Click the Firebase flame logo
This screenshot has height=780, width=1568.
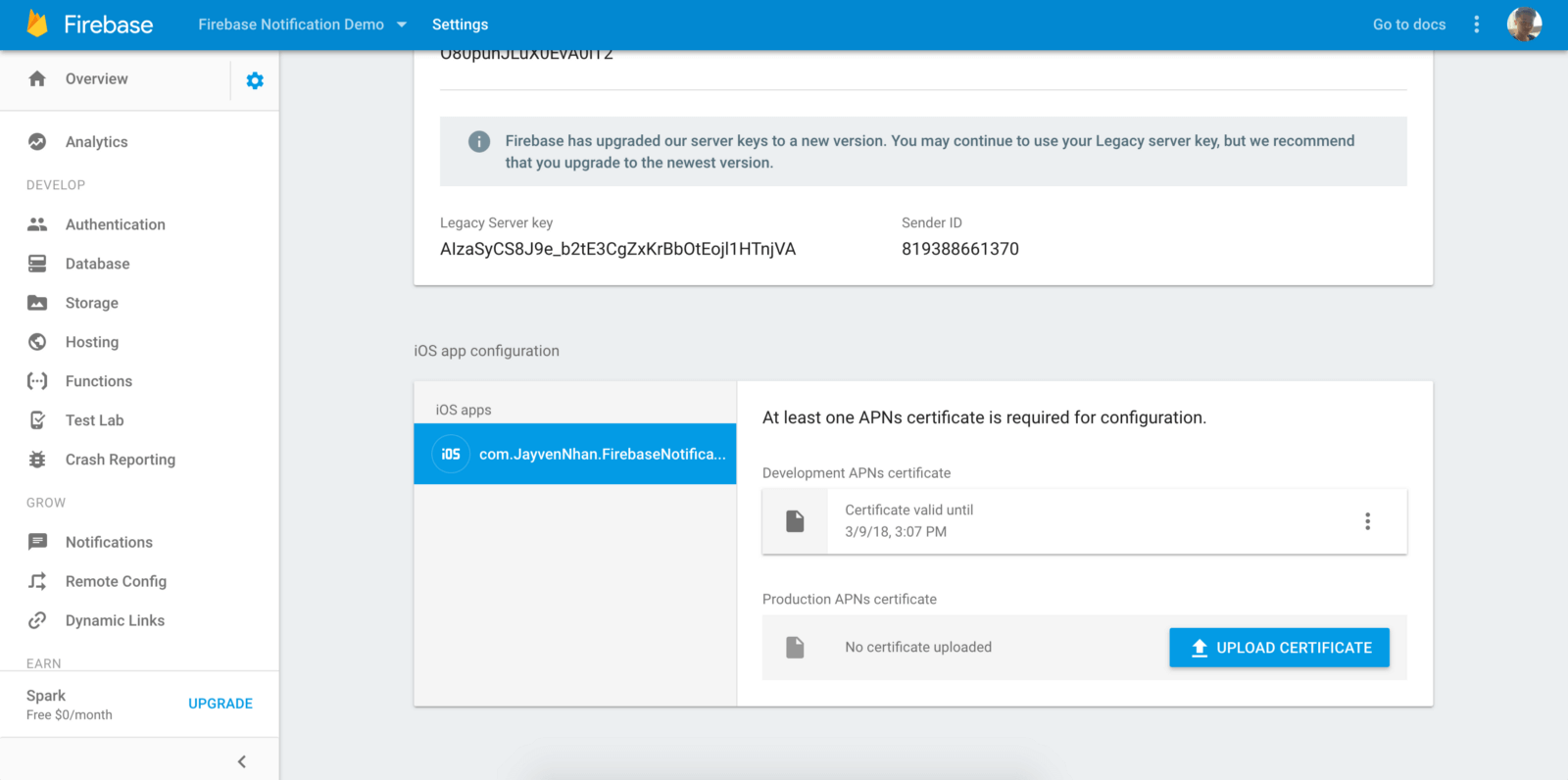point(37,24)
